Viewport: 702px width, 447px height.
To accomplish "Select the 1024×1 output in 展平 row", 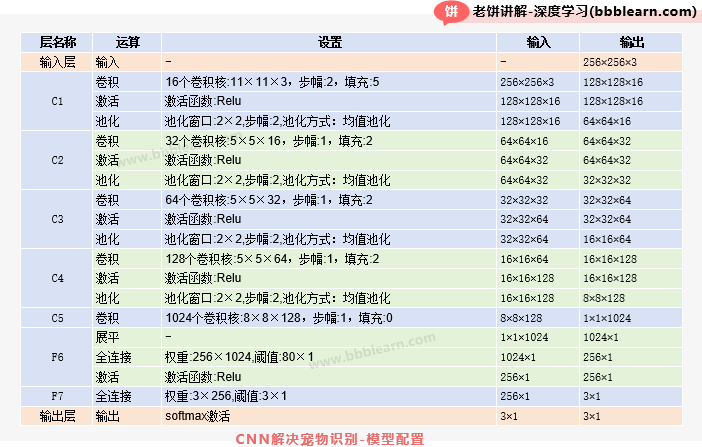I will [631, 337].
